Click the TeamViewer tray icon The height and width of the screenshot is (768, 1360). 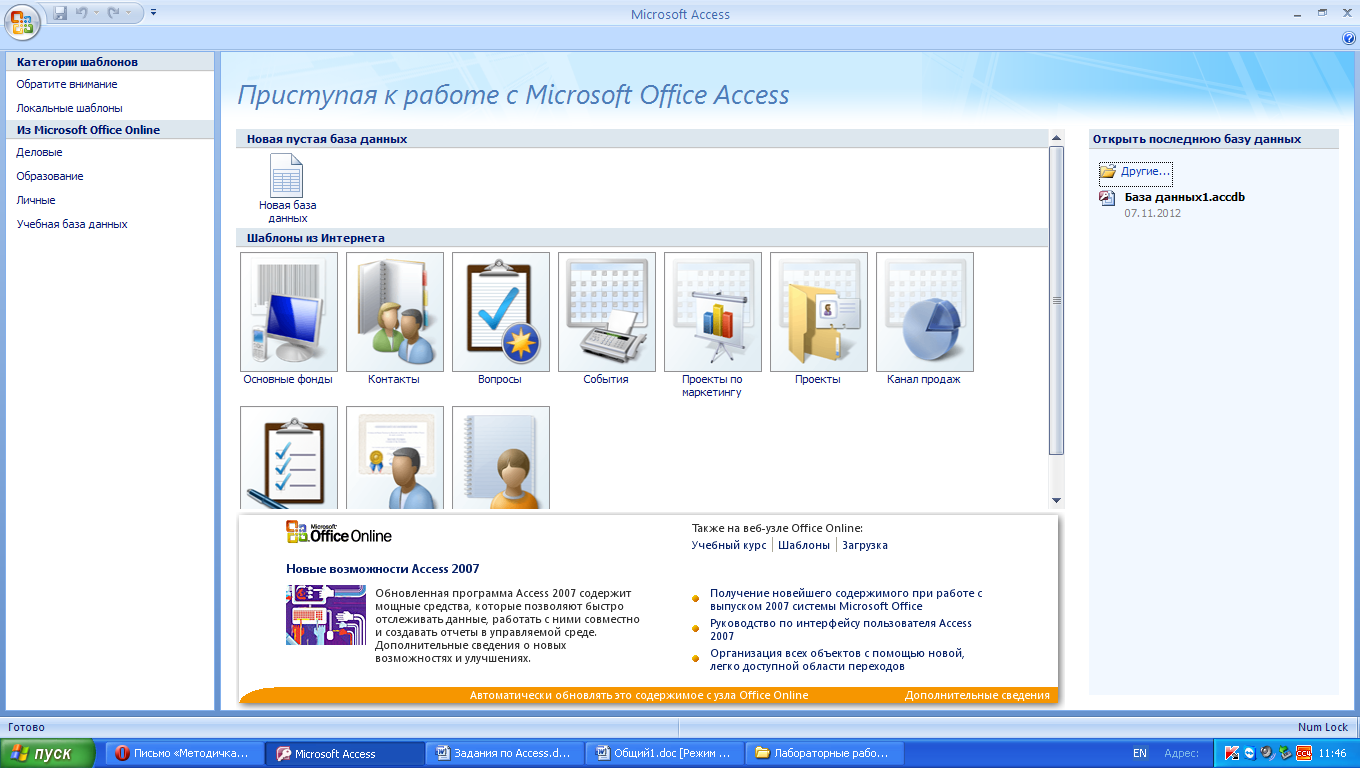1249,753
